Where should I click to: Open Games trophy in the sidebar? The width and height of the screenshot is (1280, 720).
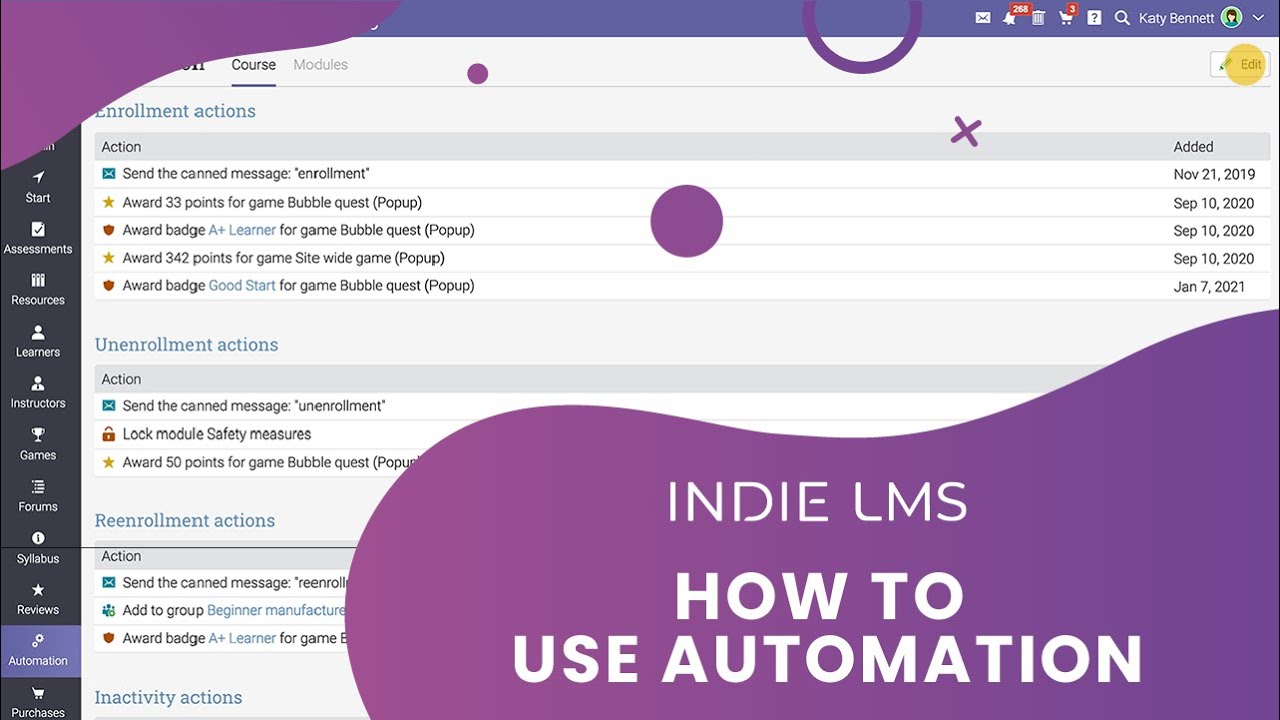38,444
